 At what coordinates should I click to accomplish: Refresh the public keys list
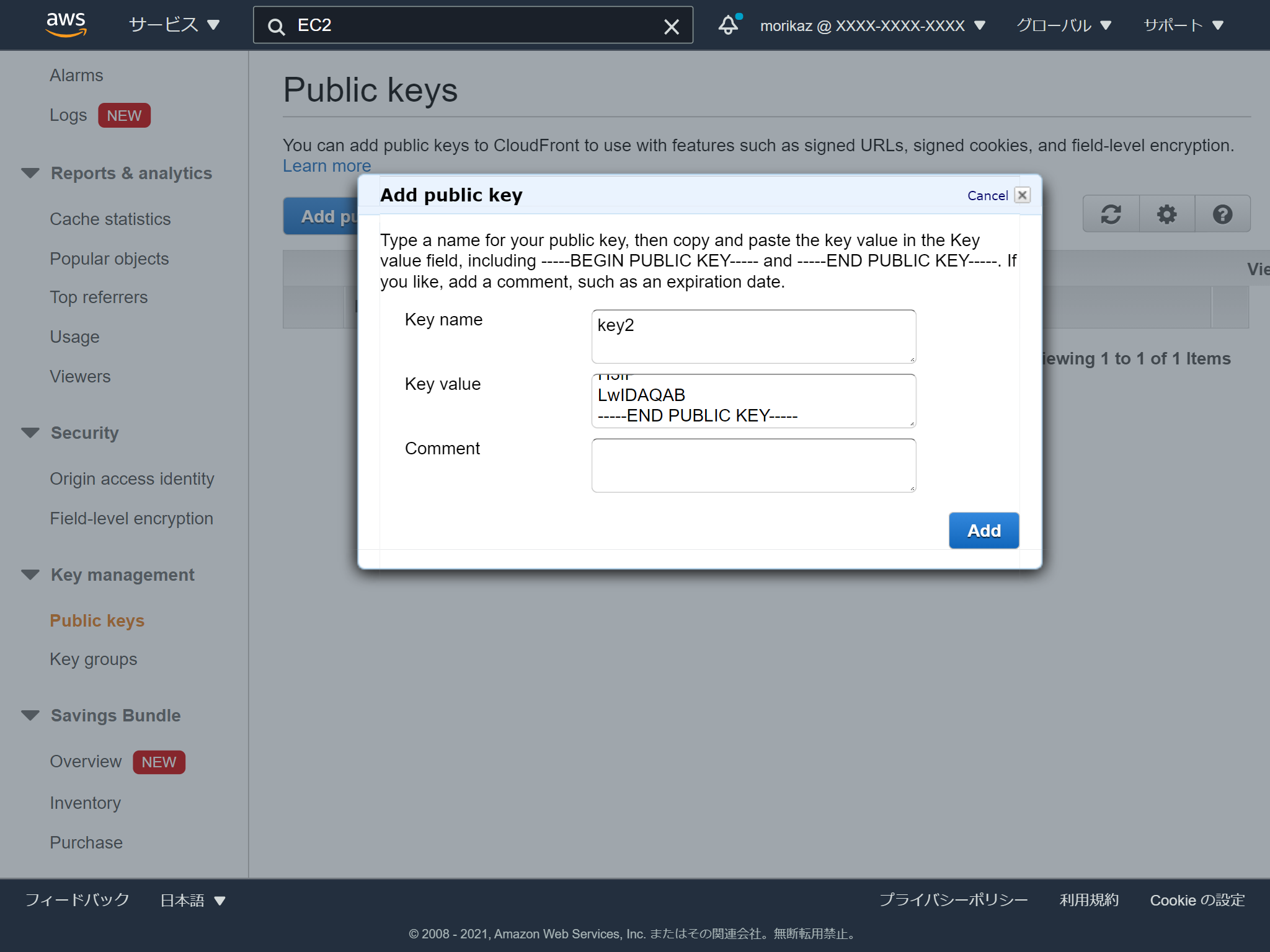pyautogui.click(x=1110, y=214)
